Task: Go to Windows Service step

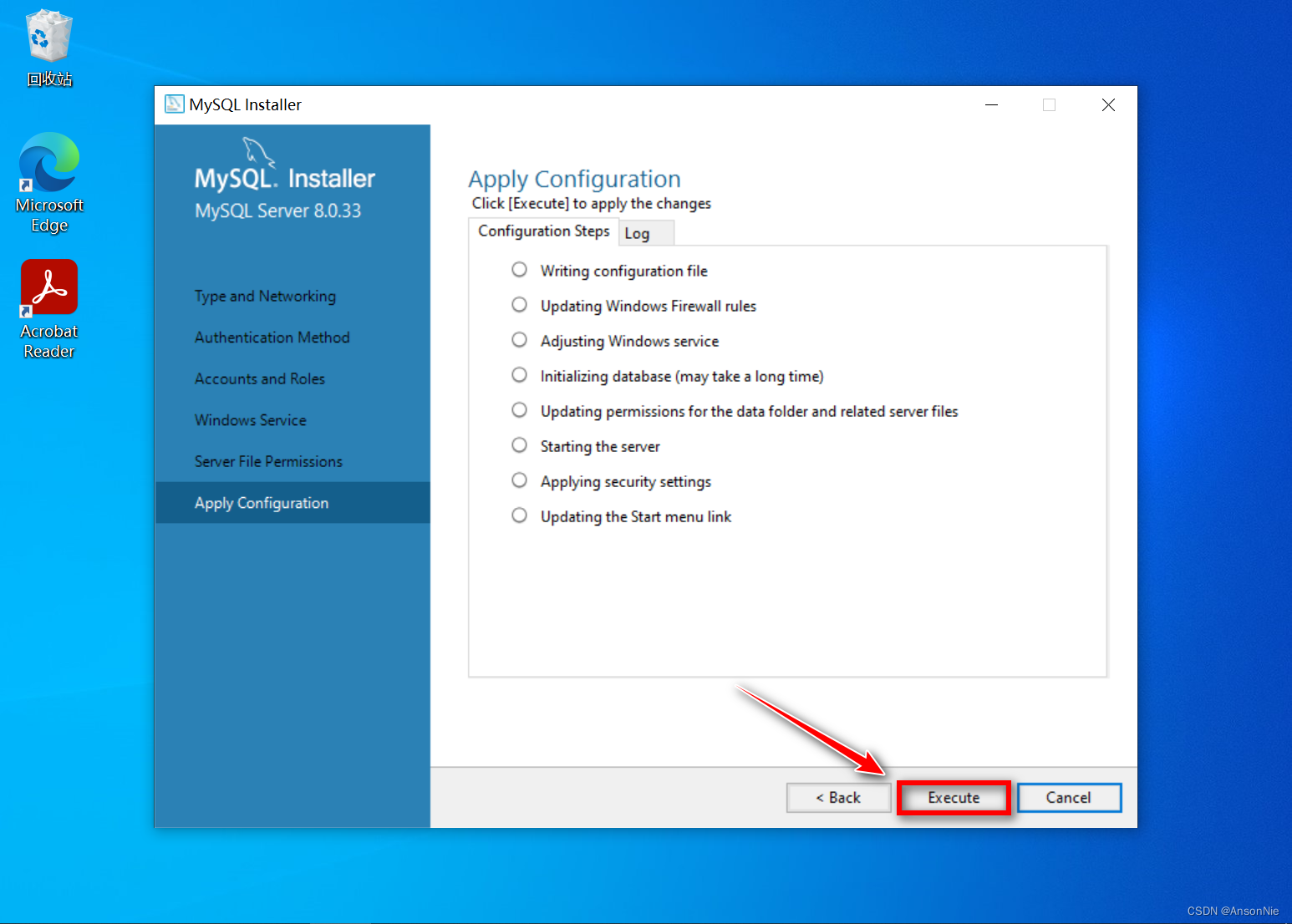Action: 251,420
